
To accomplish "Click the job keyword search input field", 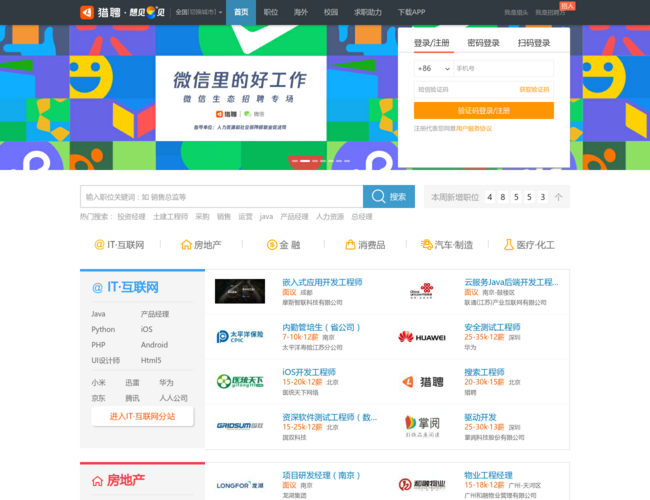I will pyautogui.click(x=221, y=197).
